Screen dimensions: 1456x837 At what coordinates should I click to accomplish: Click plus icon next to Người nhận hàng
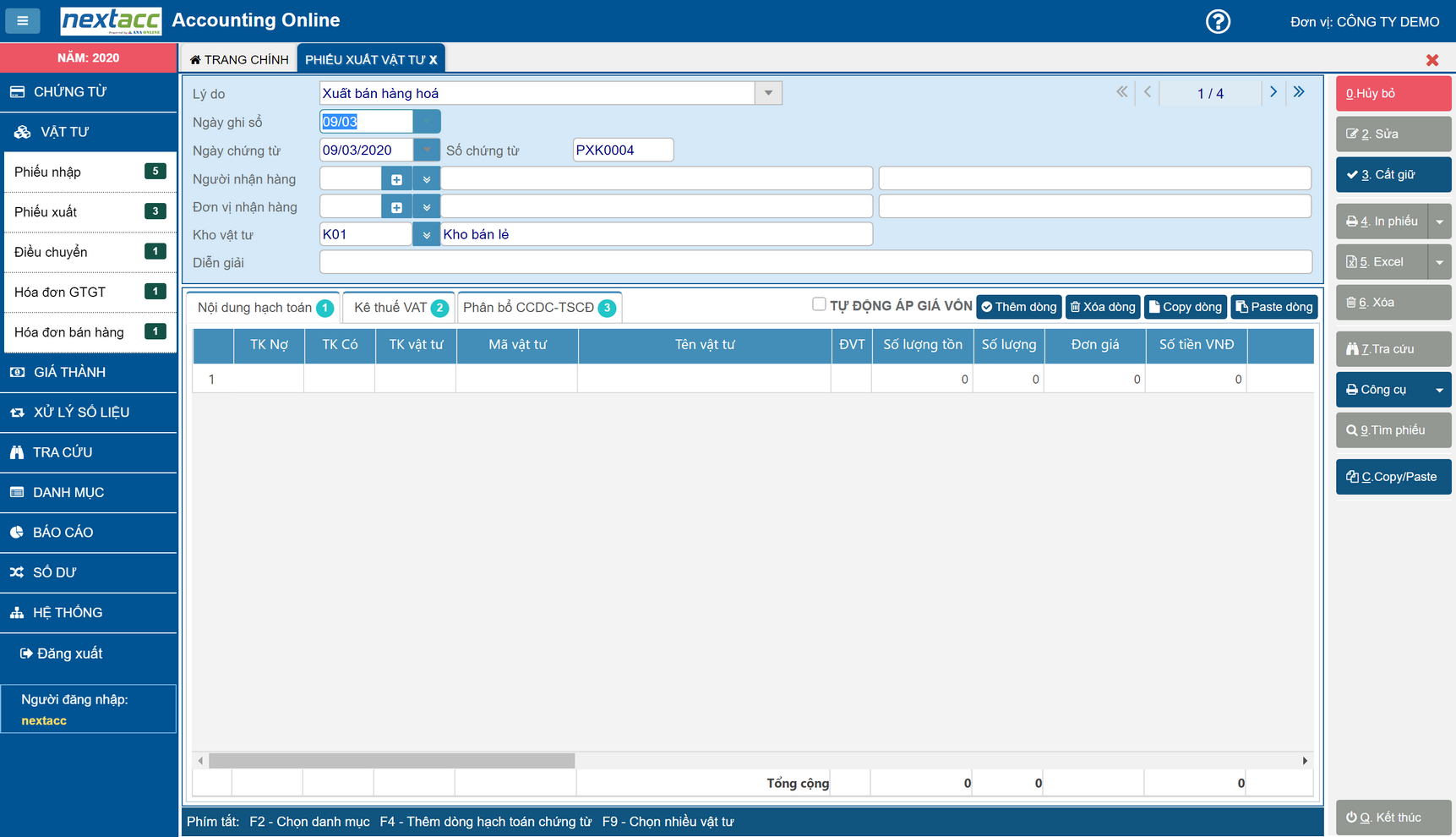(x=396, y=179)
